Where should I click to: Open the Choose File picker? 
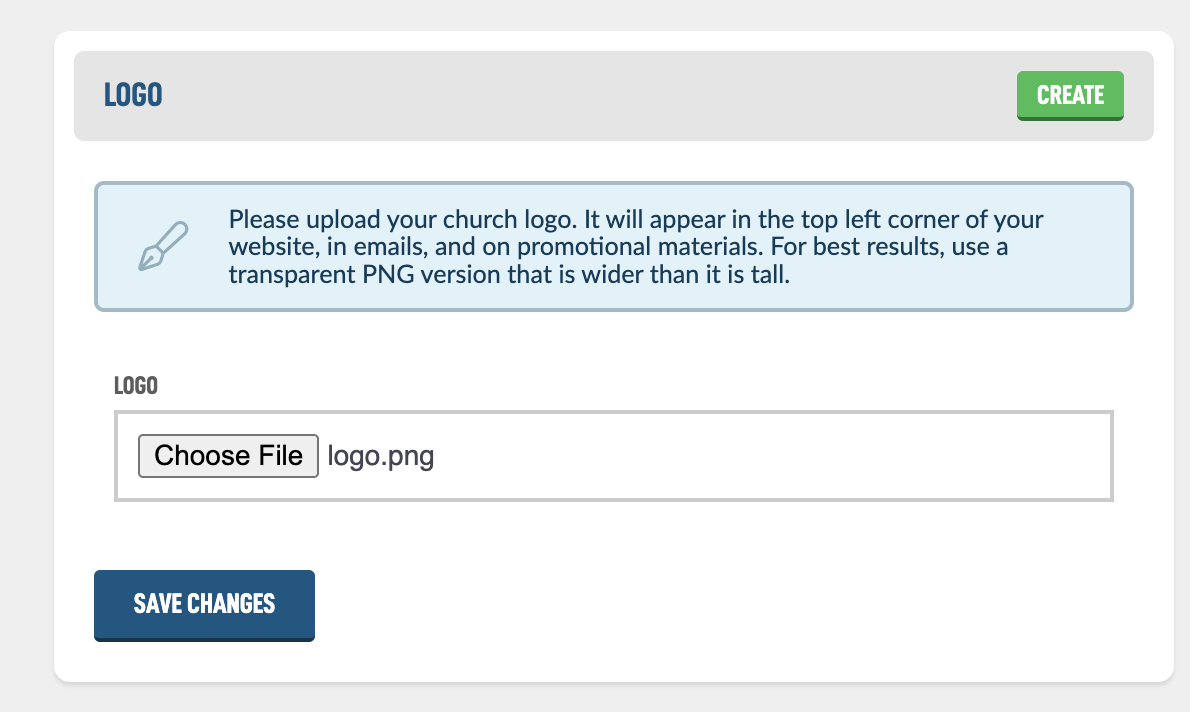point(228,456)
